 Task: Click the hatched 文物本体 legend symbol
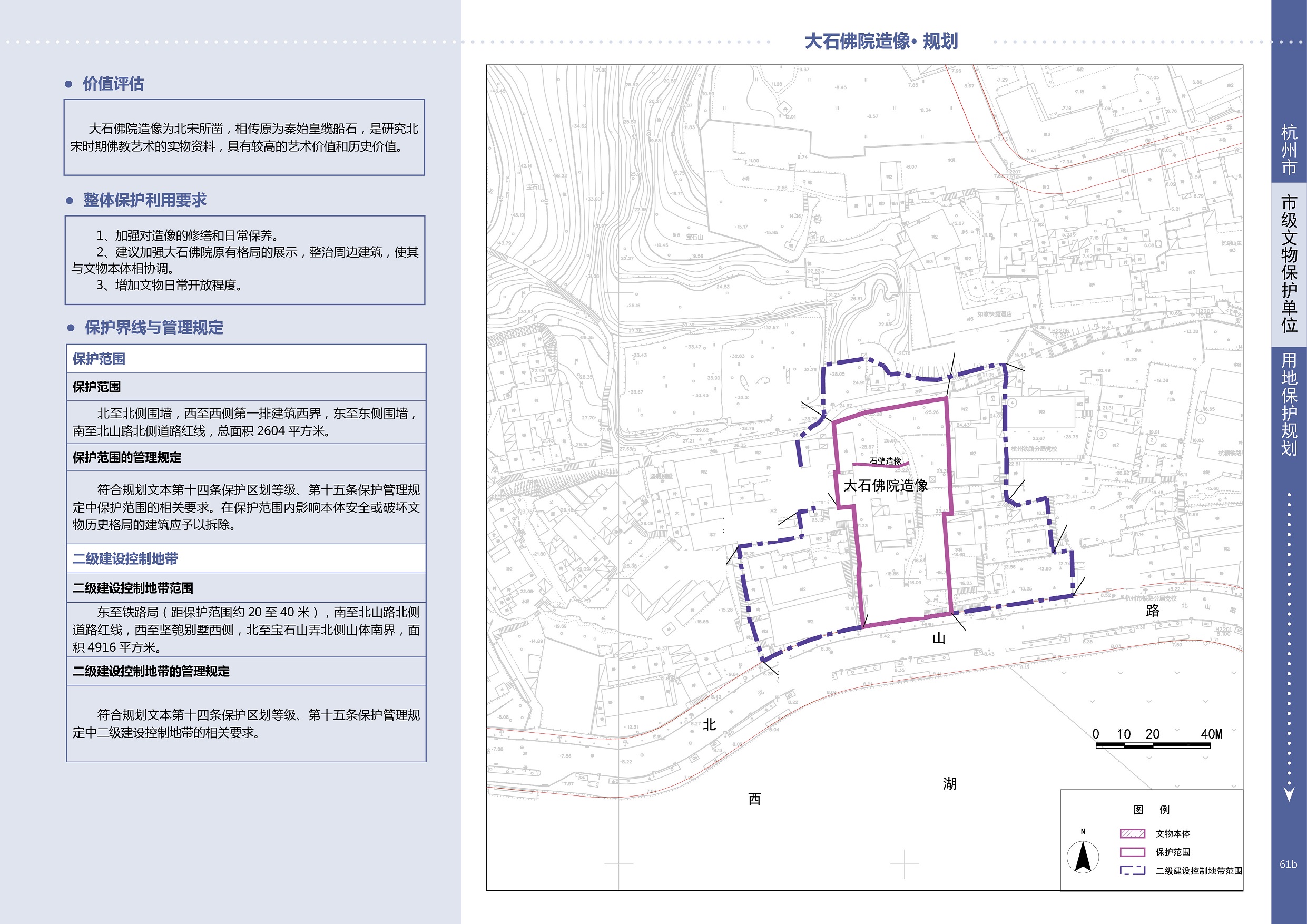point(1132,833)
